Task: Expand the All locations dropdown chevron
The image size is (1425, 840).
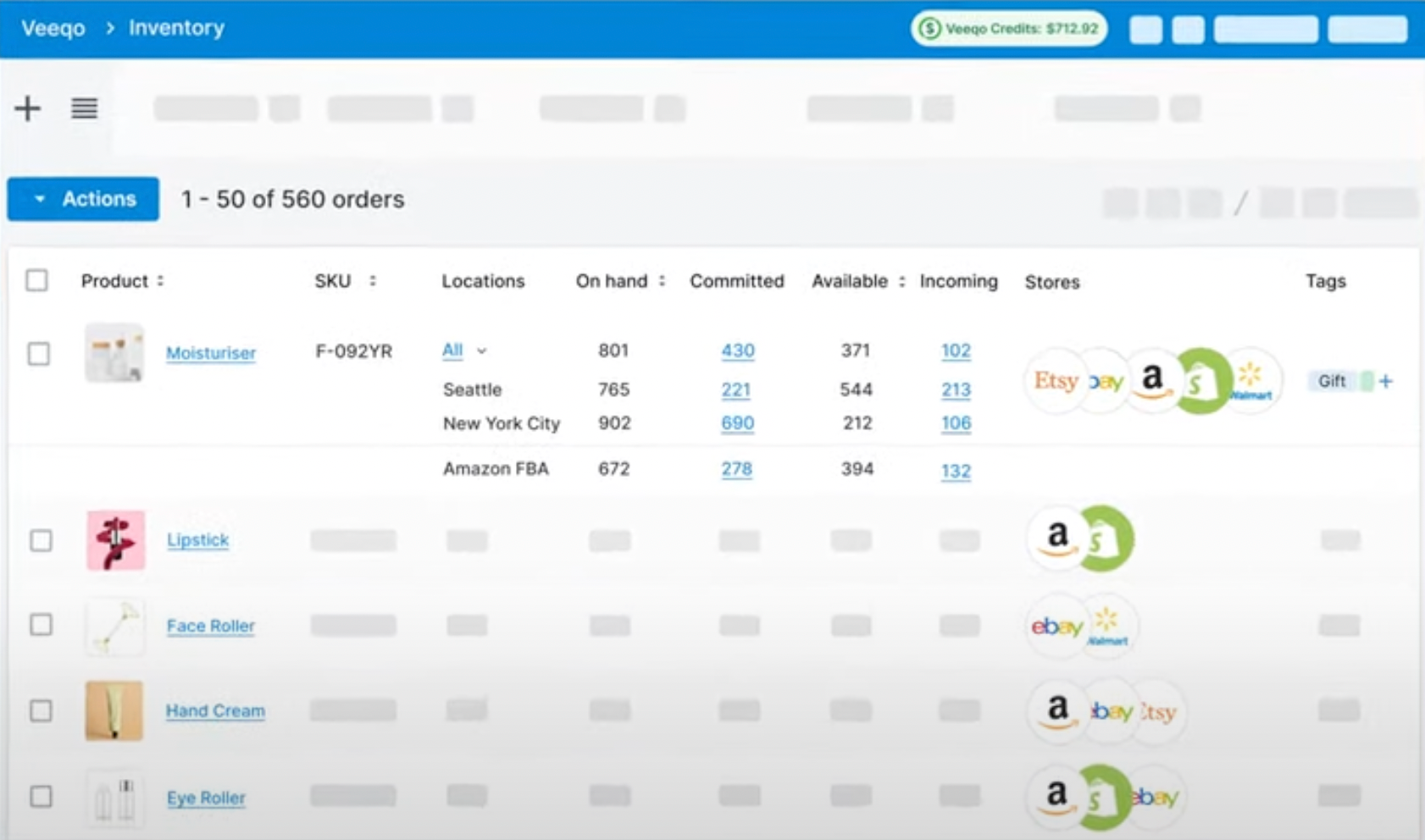Action: (x=481, y=351)
